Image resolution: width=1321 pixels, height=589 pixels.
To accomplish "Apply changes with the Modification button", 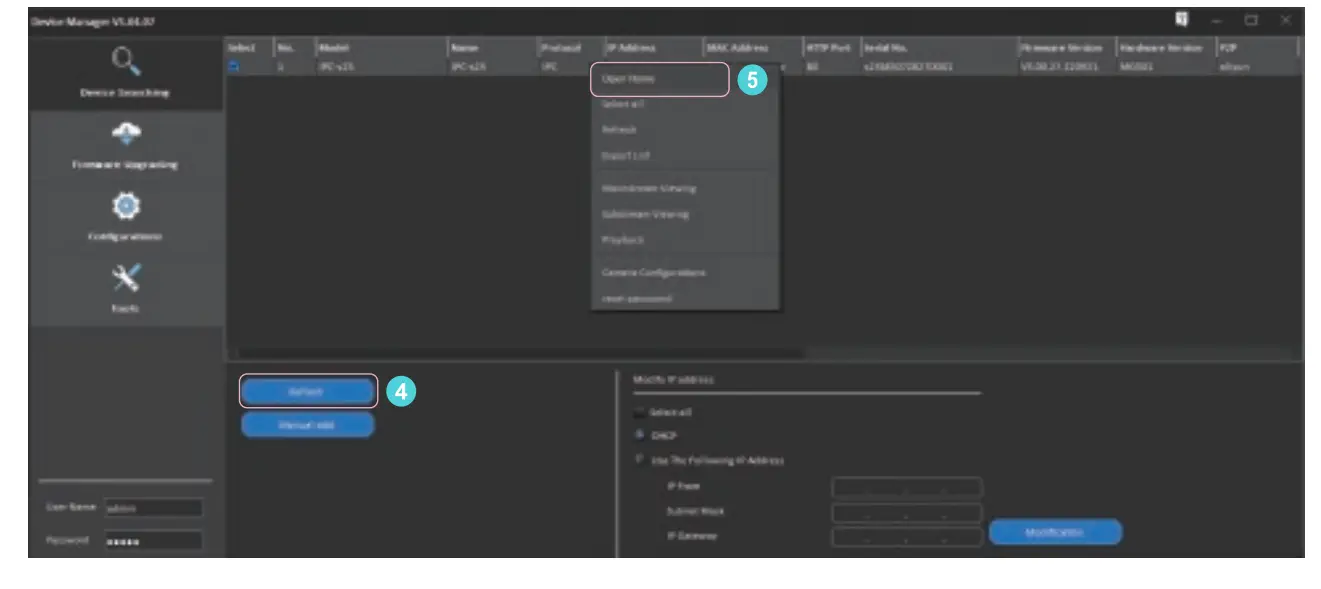I will (1056, 532).
